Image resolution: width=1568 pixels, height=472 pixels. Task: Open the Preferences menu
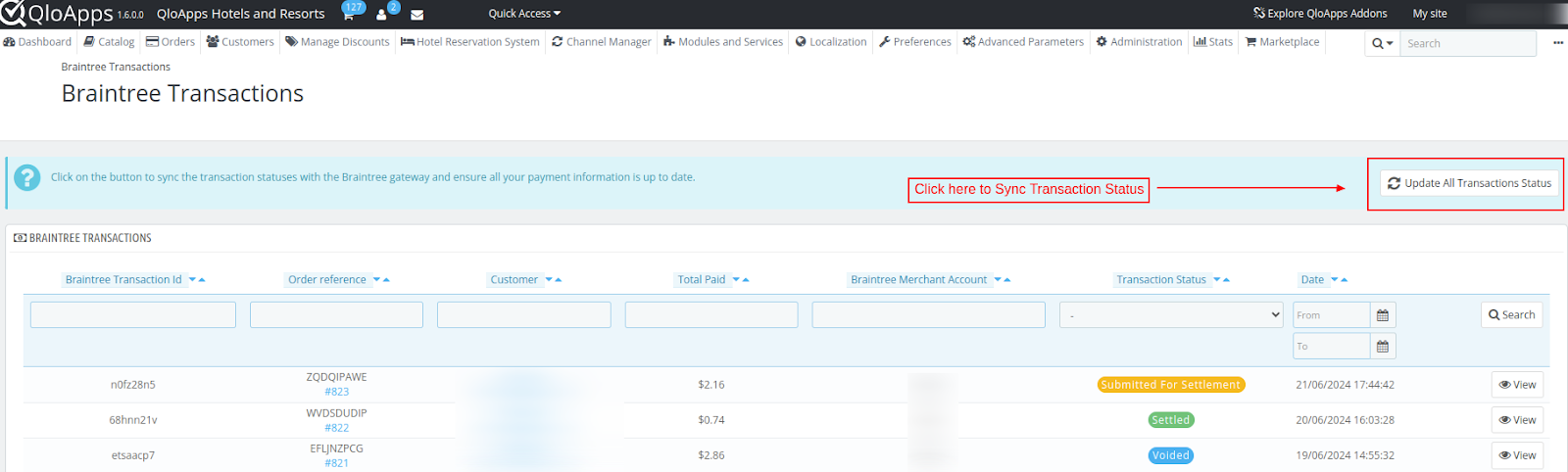click(x=915, y=42)
